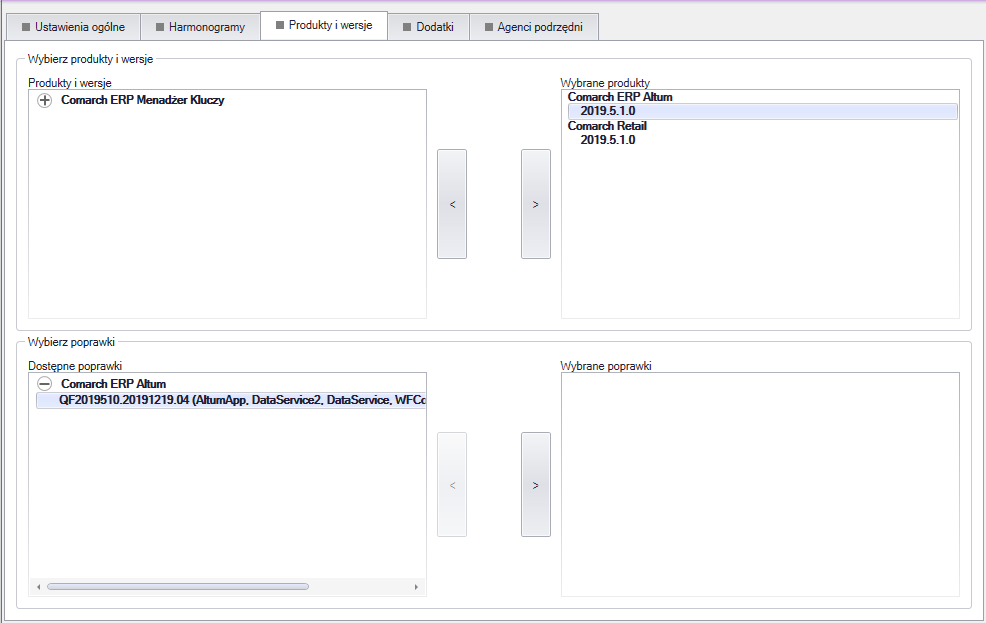Switch to the Harmonogramy tab
Screen dimensions: 986x623
coord(200,27)
